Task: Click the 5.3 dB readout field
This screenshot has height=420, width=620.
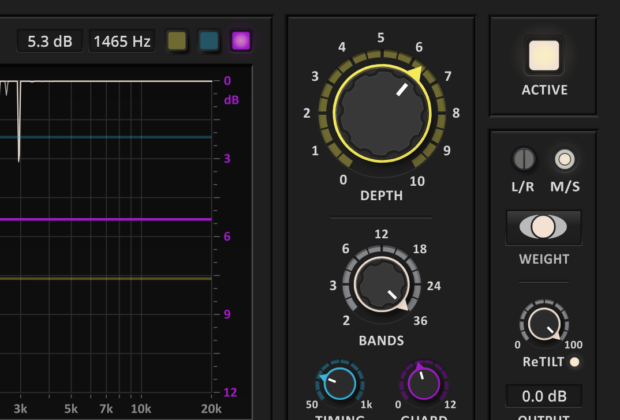Action: pyautogui.click(x=50, y=42)
